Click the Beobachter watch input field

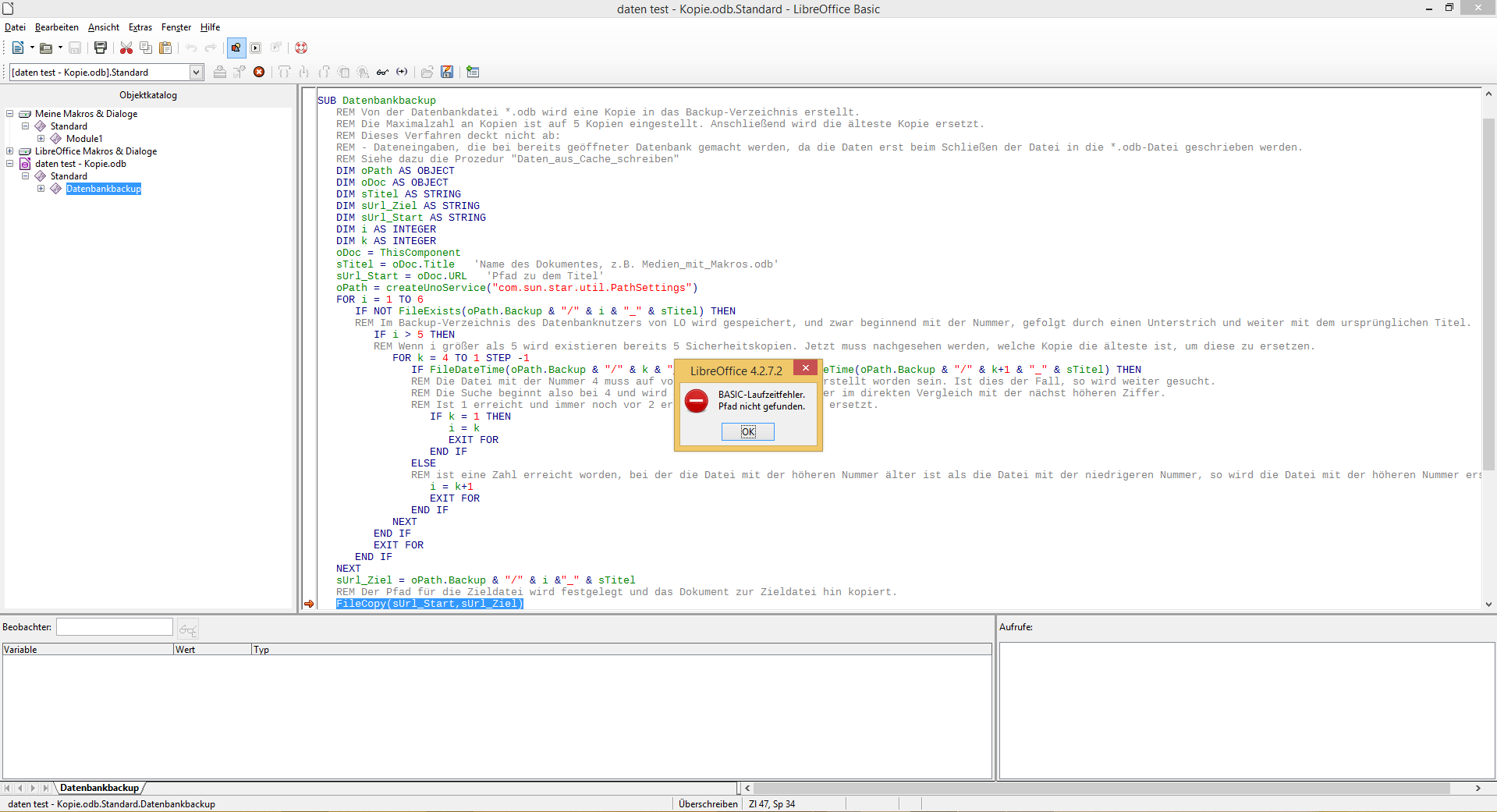point(115,627)
